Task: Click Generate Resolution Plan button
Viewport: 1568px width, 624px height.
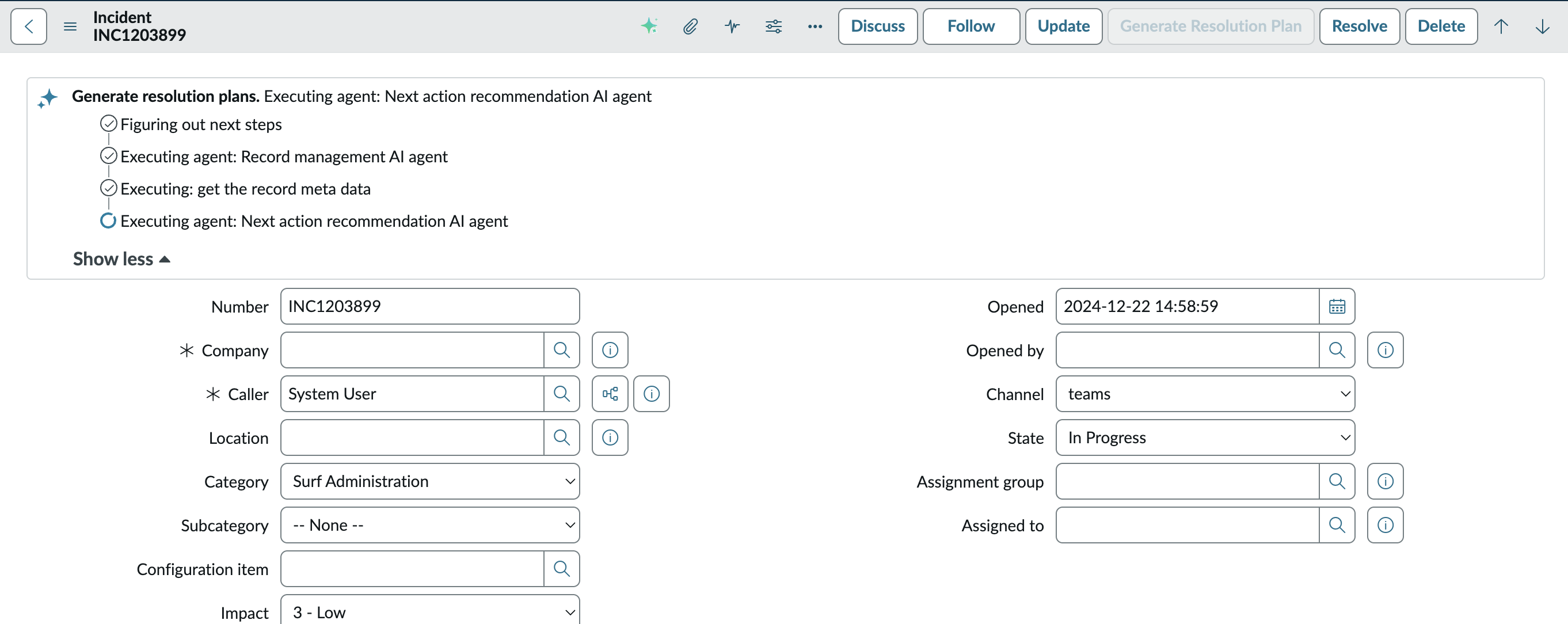Action: 1211,26
